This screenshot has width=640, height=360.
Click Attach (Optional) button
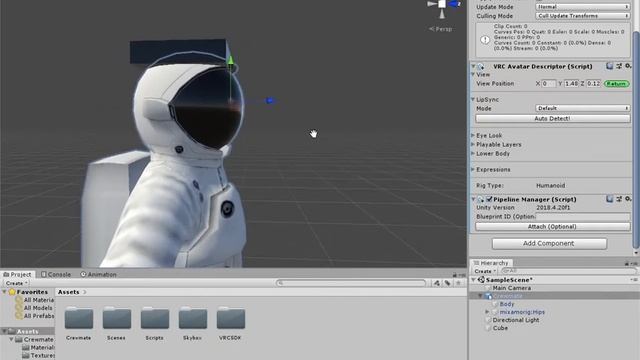pos(553,227)
